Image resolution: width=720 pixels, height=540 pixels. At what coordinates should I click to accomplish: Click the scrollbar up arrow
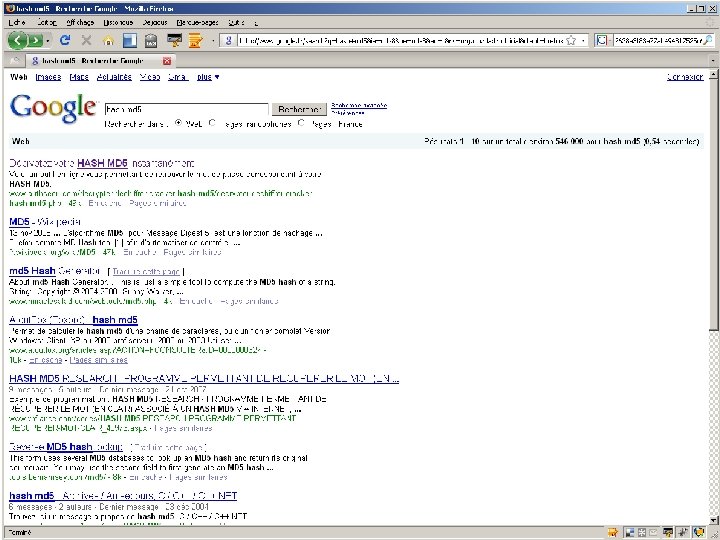(714, 74)
